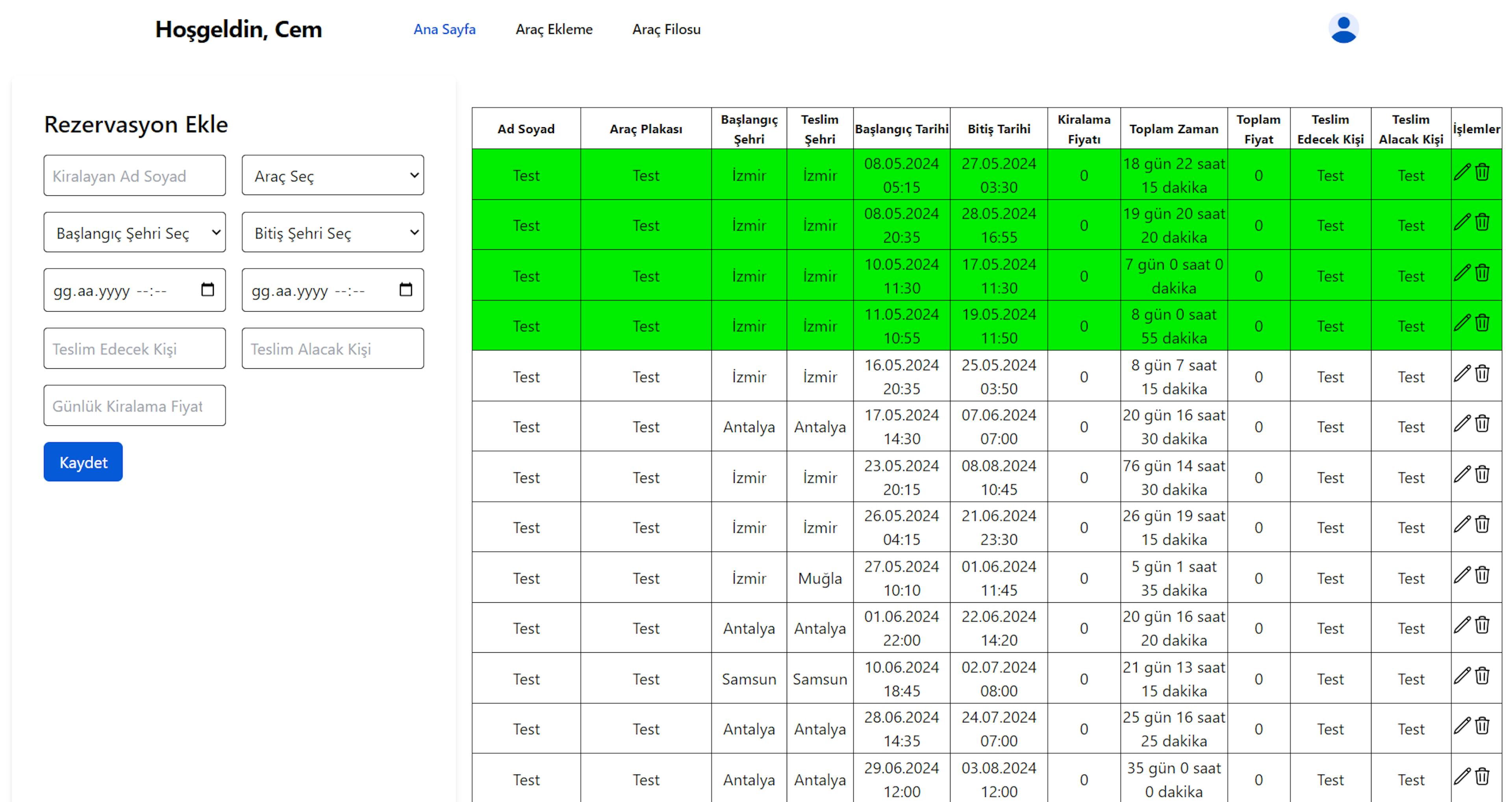Edit reservation starting 16.05.2024 20:35
The width and height of the screenshot is (1512, 802).
pyautogui.click(x=1462, y=373)
